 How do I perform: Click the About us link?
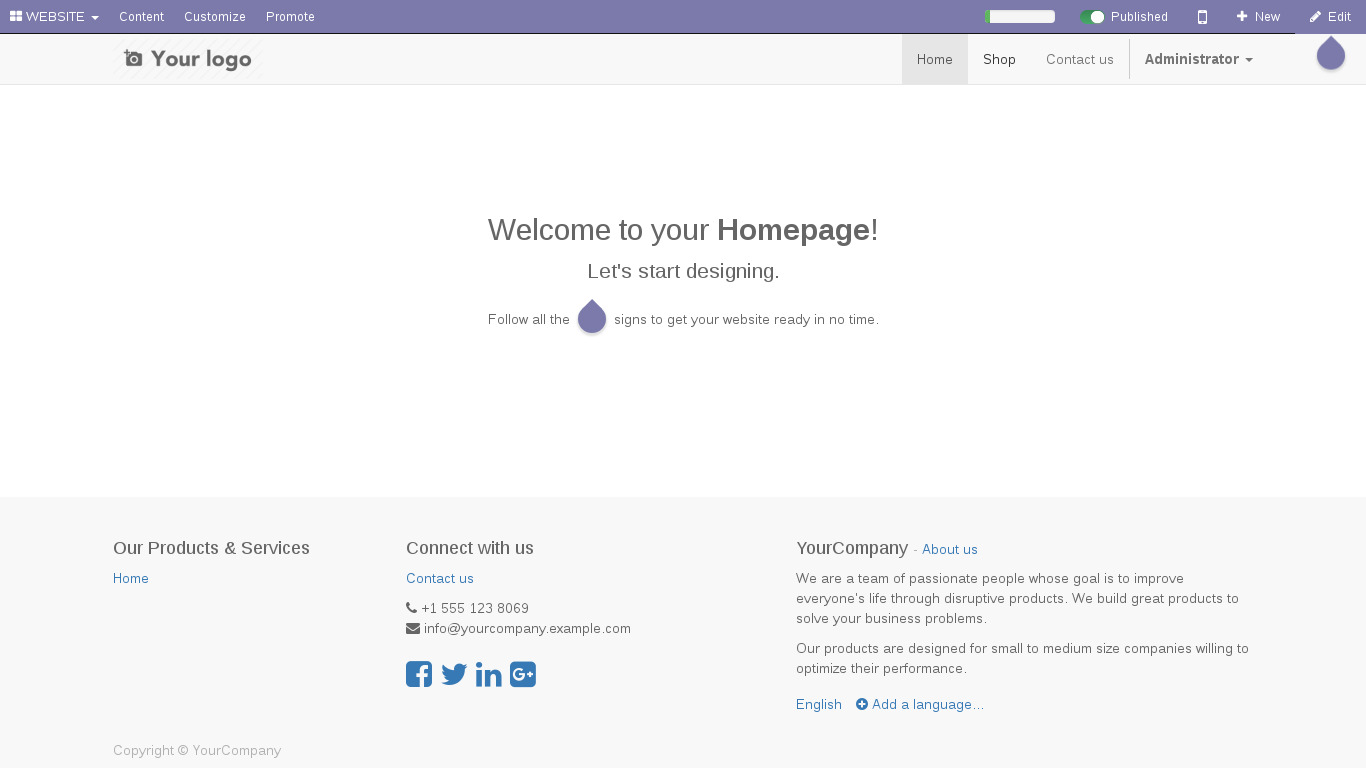pyautogui.click(x=949, y=548)
